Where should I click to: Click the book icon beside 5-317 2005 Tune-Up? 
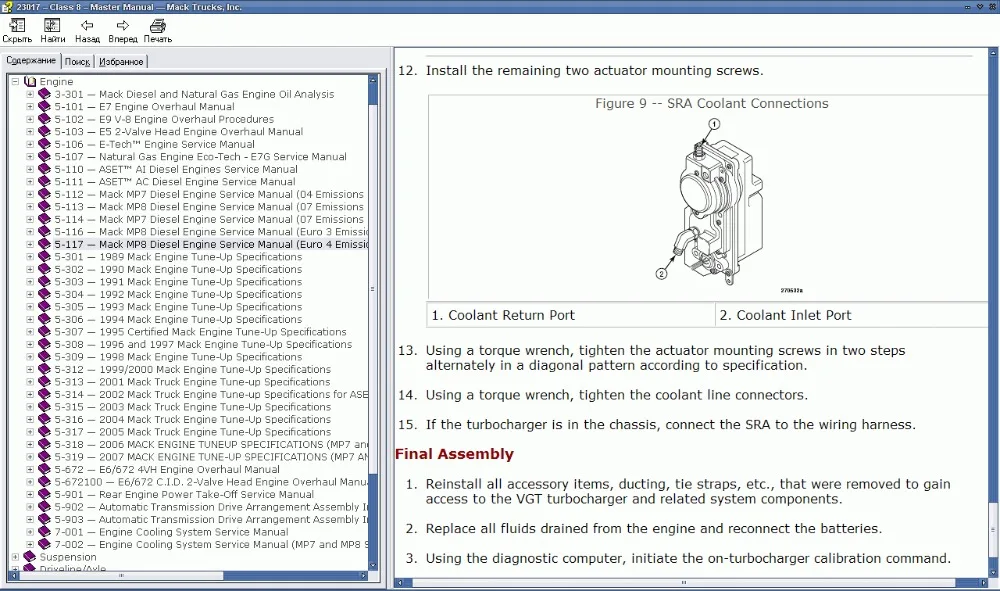pos(44,432)
